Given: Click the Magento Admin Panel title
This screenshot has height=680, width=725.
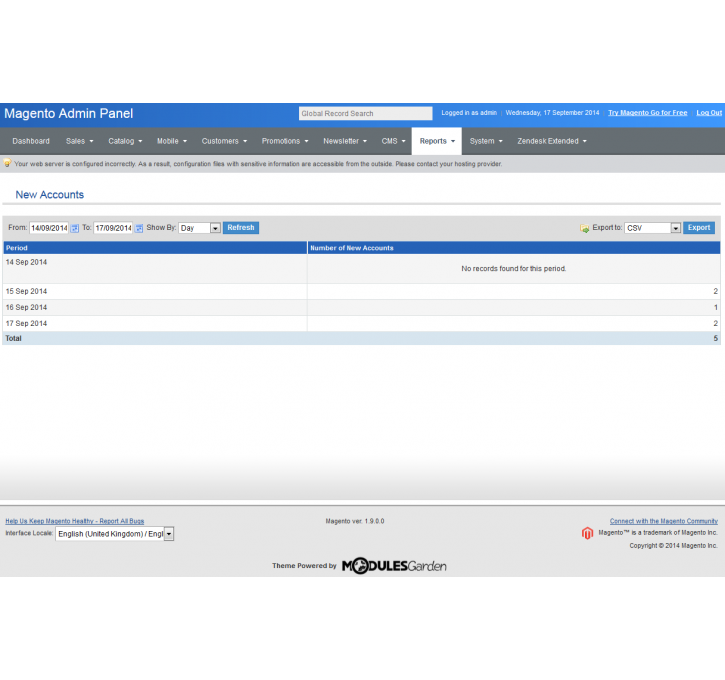Looking at the screenshot, I should coord(68,114).
